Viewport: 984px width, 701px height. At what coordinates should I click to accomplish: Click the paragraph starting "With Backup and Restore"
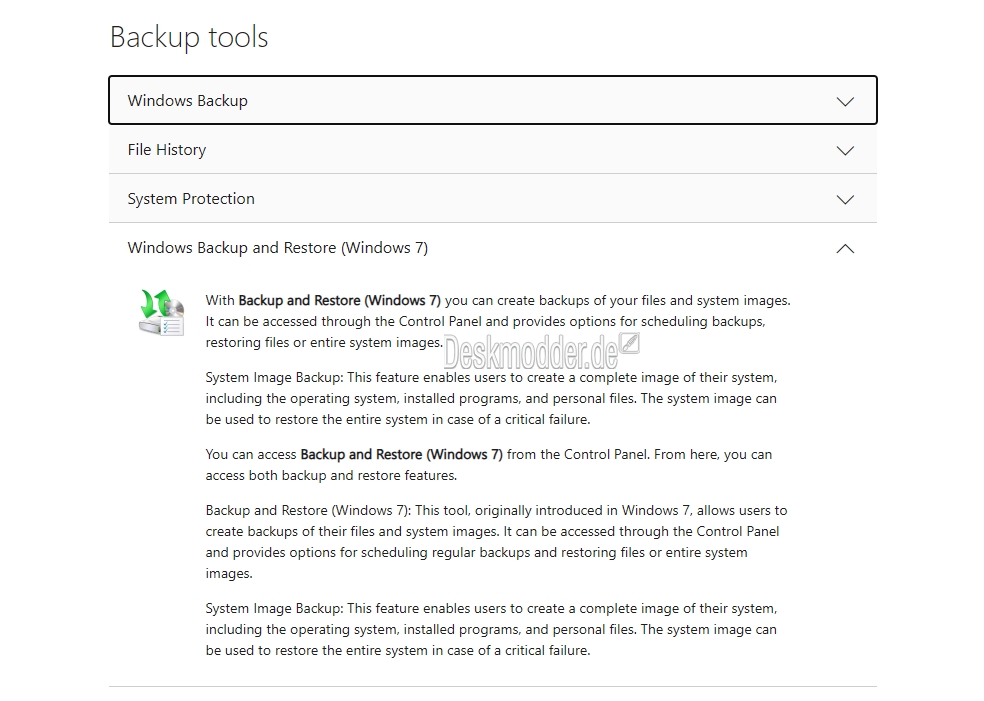click(498, 321)
